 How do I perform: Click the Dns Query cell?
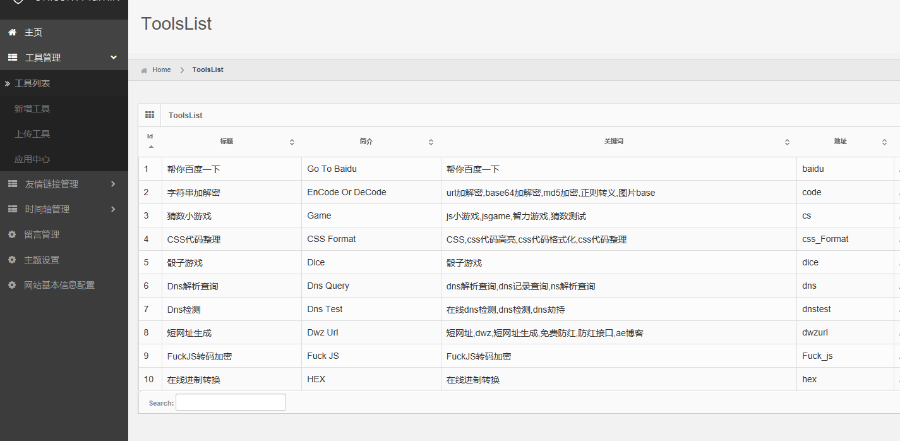coord(371,287)
